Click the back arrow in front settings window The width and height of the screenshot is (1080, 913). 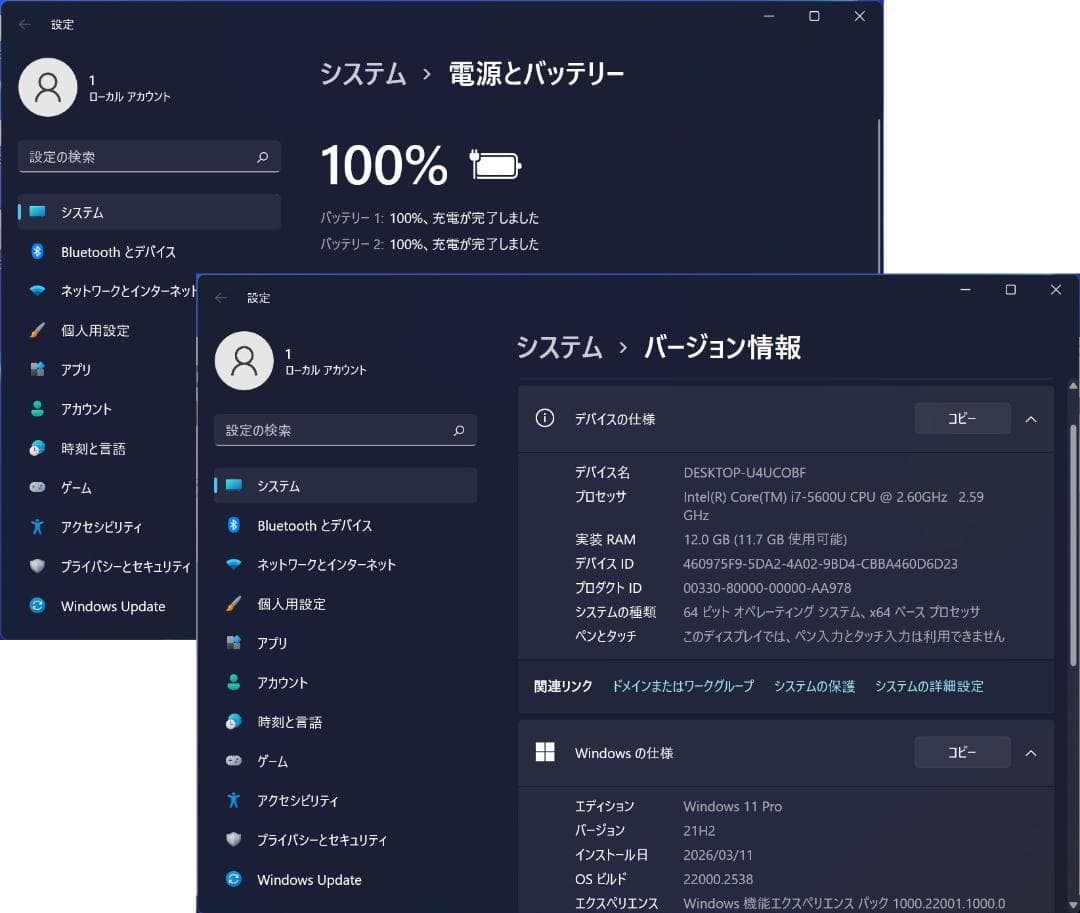221,297
